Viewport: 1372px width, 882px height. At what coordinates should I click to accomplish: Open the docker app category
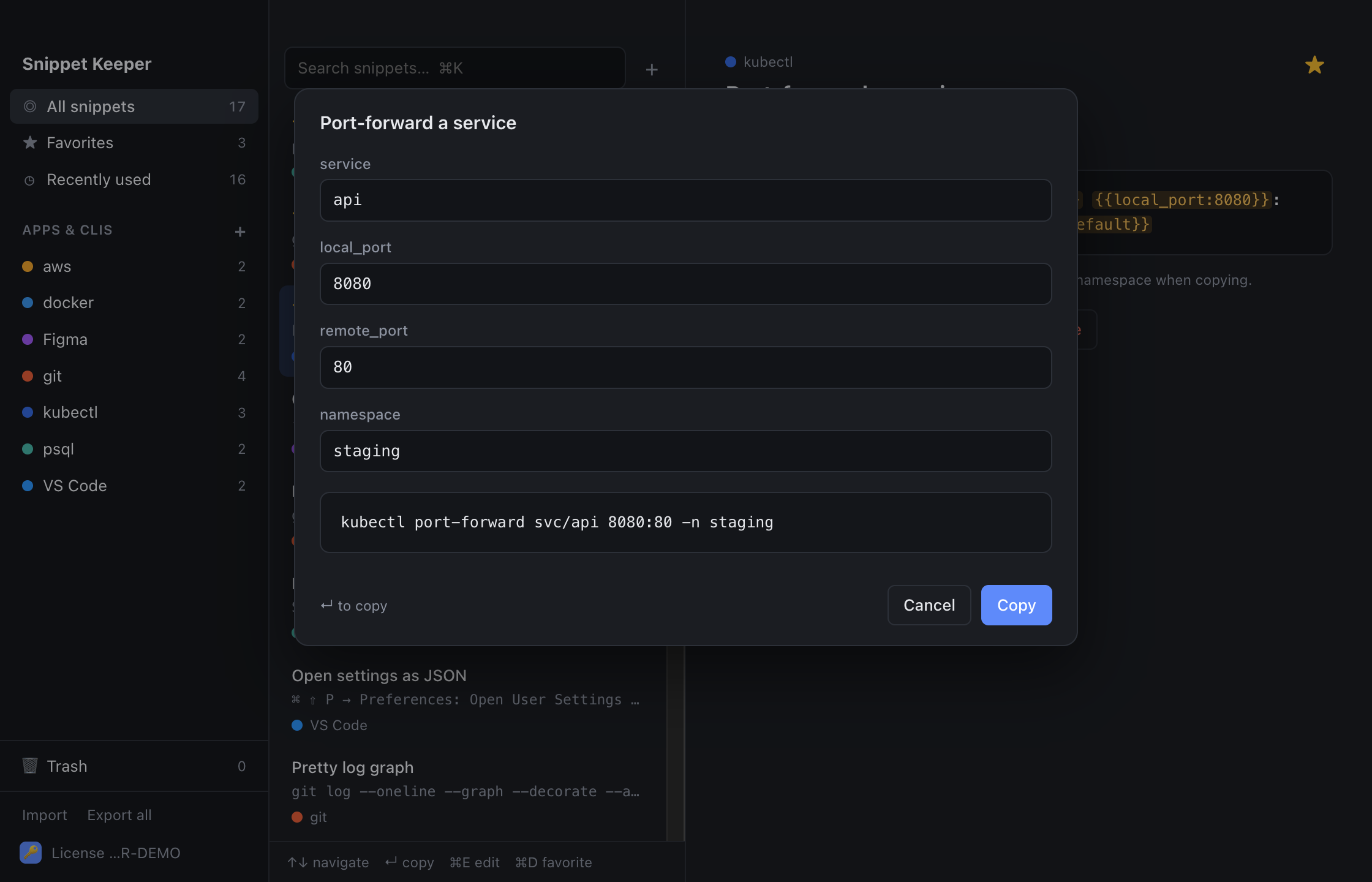pos(134,303)
